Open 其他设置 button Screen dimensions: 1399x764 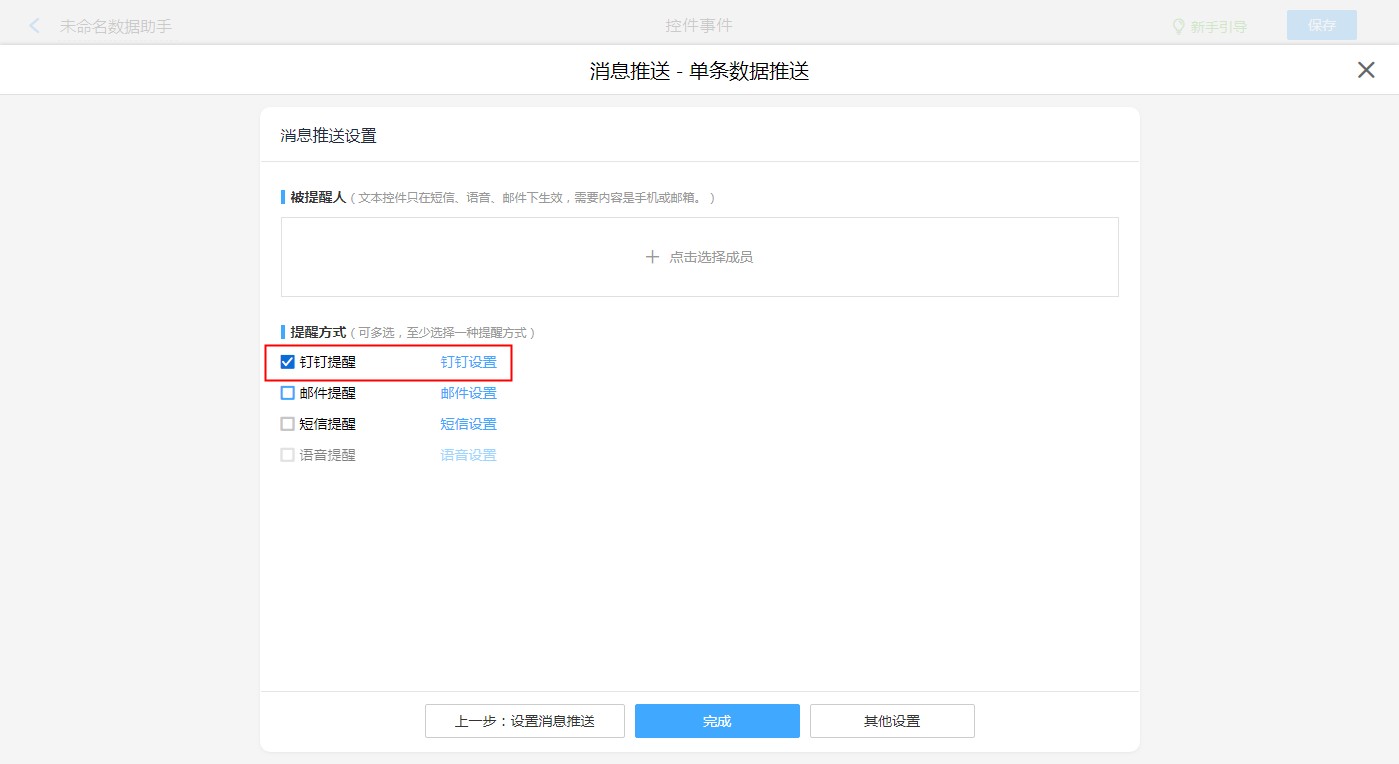pos(892,721)
